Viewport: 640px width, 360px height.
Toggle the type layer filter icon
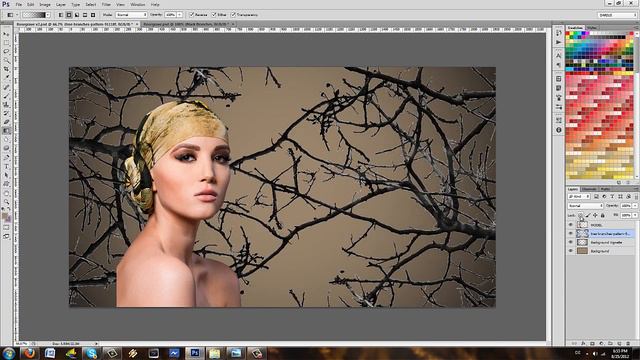pyautogui.click(x=612, y=196)
